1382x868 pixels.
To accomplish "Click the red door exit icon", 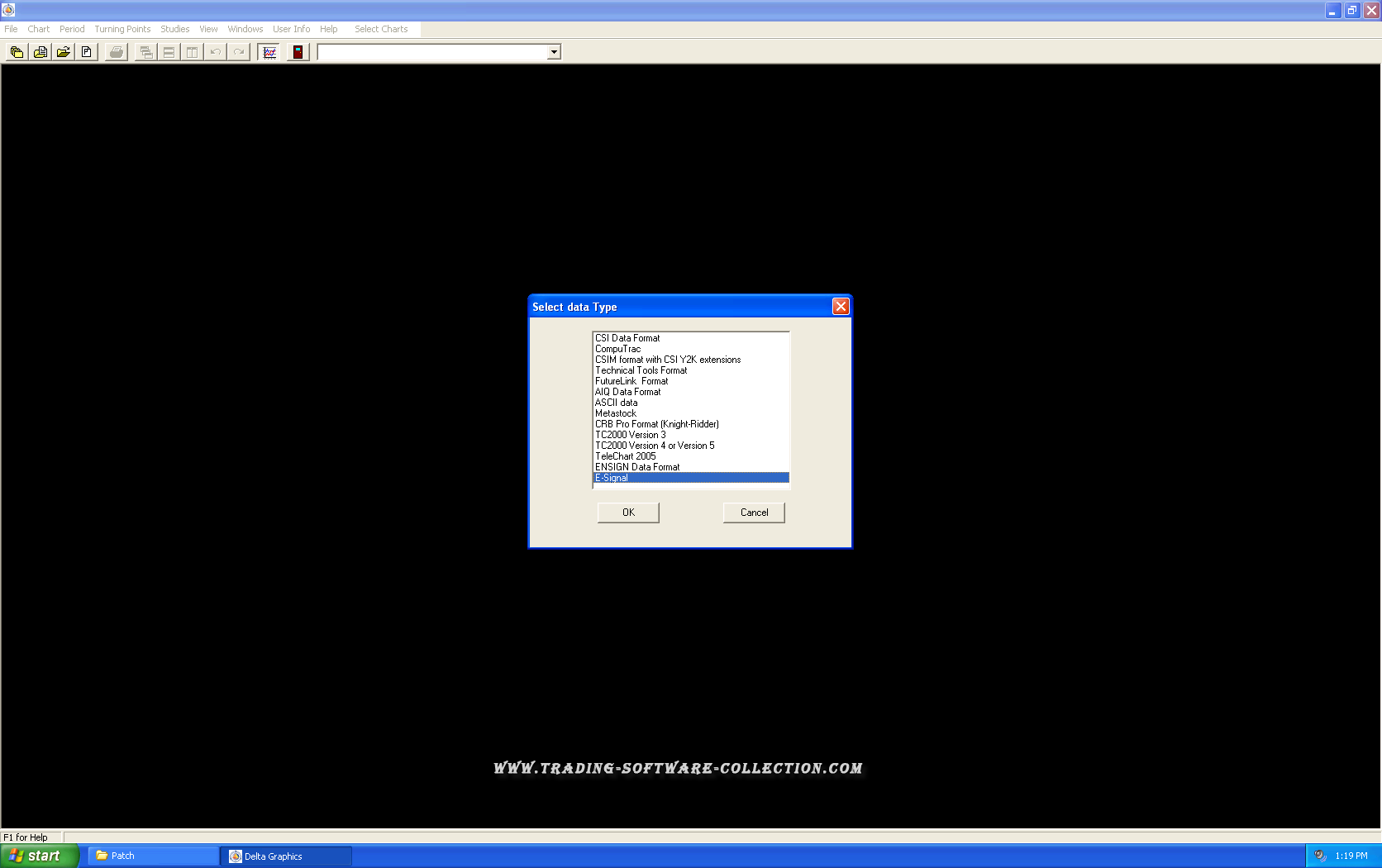I will tap(298, 52).
